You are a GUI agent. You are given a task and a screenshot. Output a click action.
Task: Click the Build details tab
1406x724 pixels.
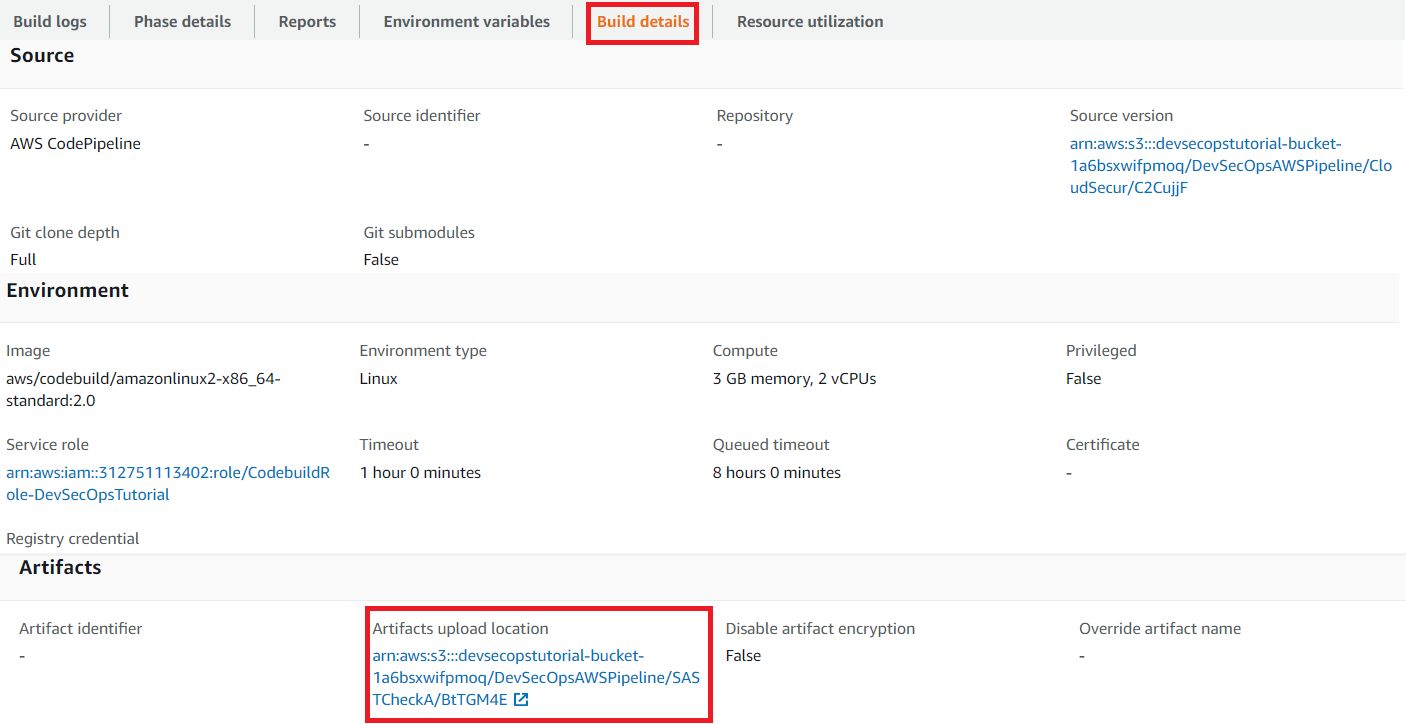643,21
